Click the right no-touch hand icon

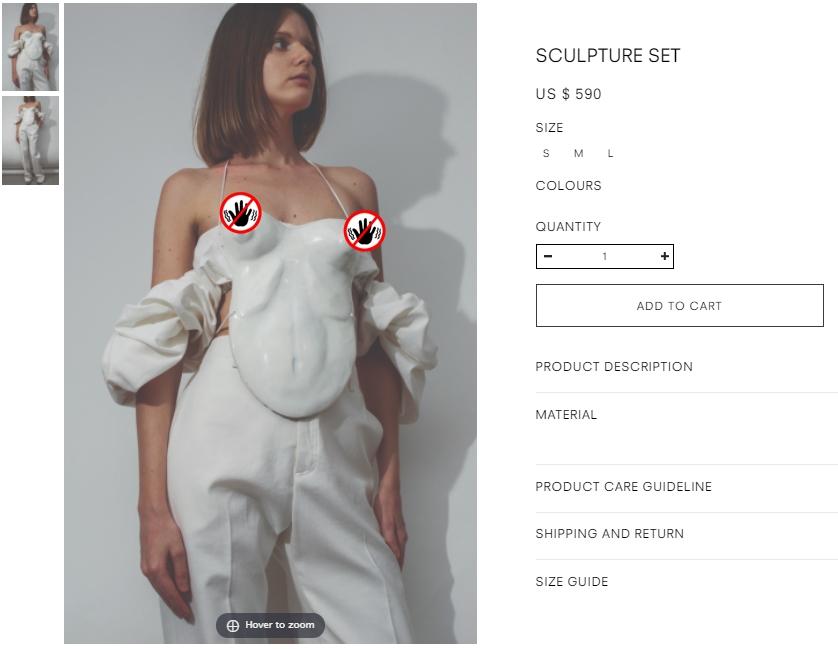coord(364,231)
